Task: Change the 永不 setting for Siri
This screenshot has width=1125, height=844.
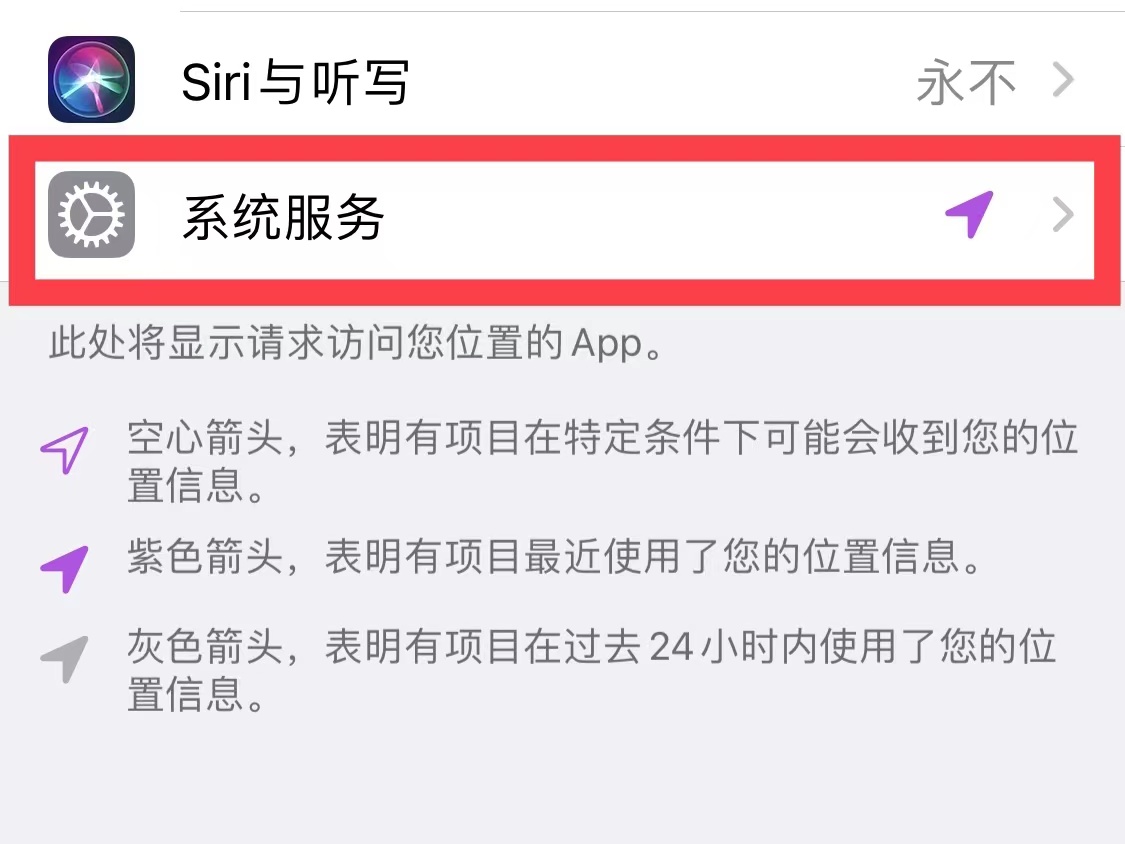Action: (x=966, y=82)
